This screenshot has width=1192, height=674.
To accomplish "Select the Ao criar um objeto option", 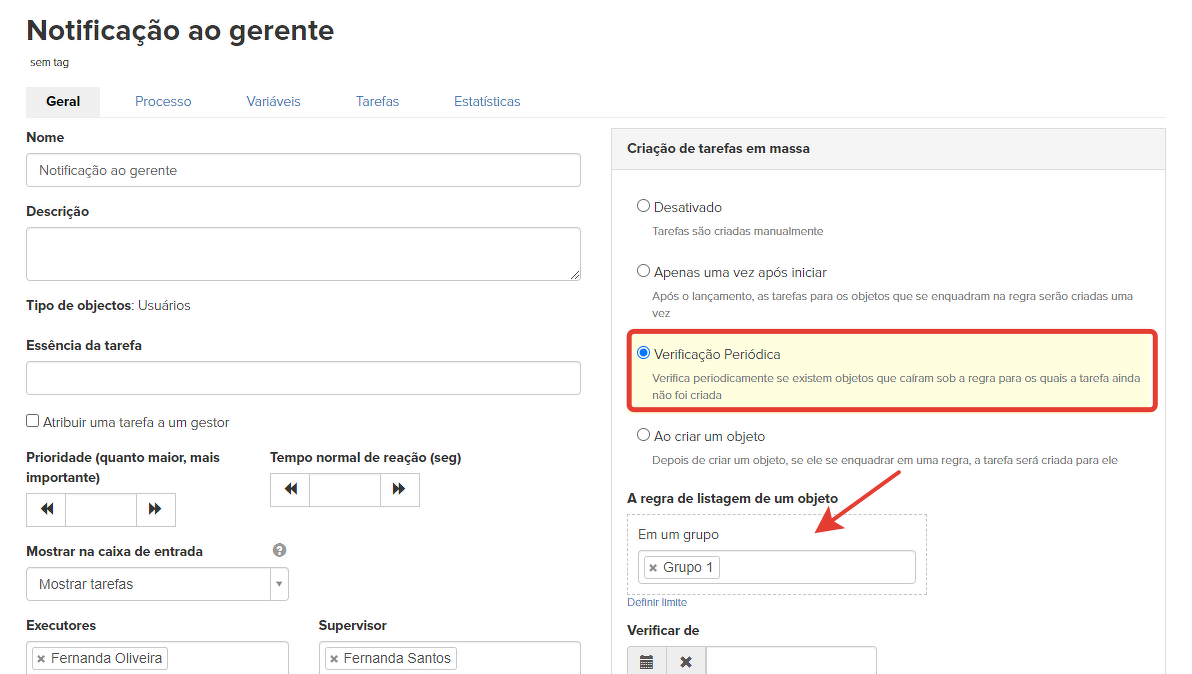I will click(643, 435).
